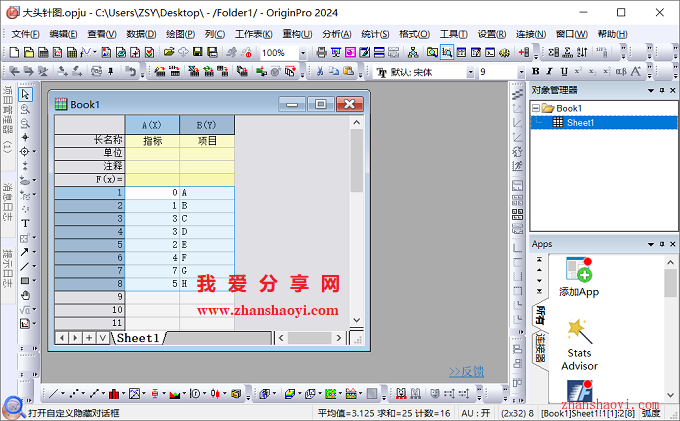Open the Apps panel menu arrow
The width and height of the screenshot is (680, 421).
[651, 245]
